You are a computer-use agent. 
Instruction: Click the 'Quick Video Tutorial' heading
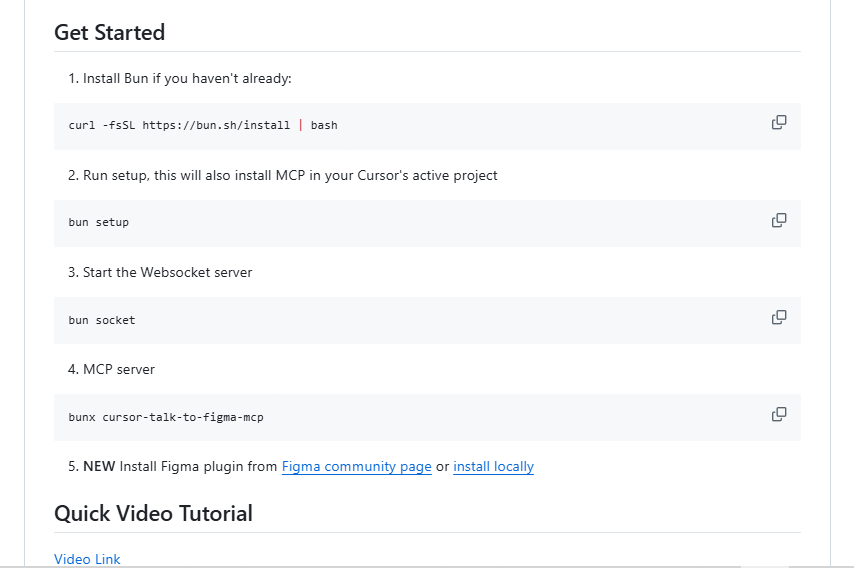coord(154,514)
